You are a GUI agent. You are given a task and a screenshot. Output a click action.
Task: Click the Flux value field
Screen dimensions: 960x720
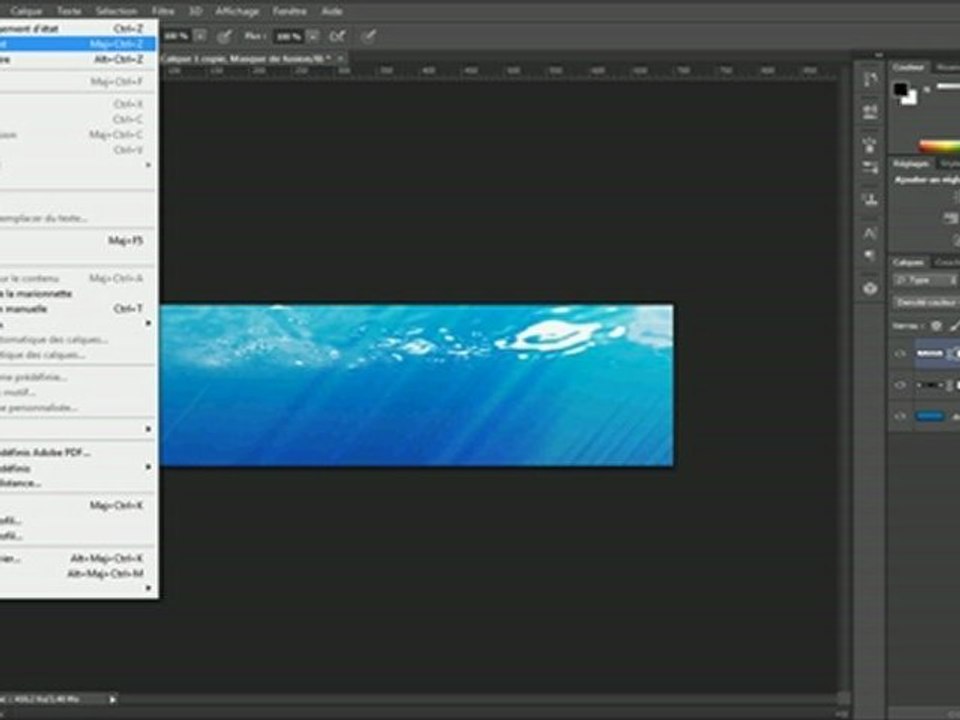[x=289, y=36]
